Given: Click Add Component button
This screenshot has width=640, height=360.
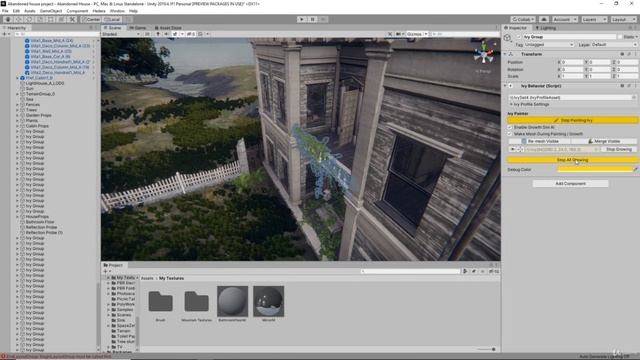Looking at the screenshot, I should (x=570, y=184).
